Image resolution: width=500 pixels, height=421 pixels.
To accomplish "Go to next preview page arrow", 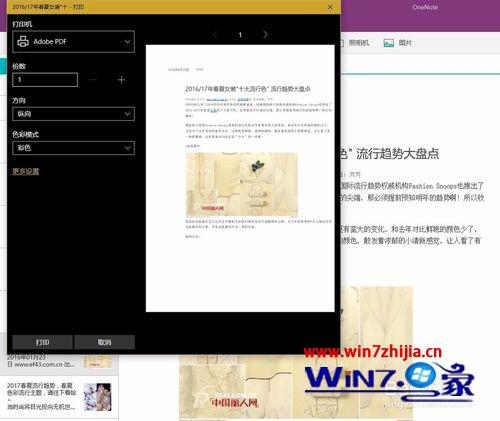I will (265, 34).
